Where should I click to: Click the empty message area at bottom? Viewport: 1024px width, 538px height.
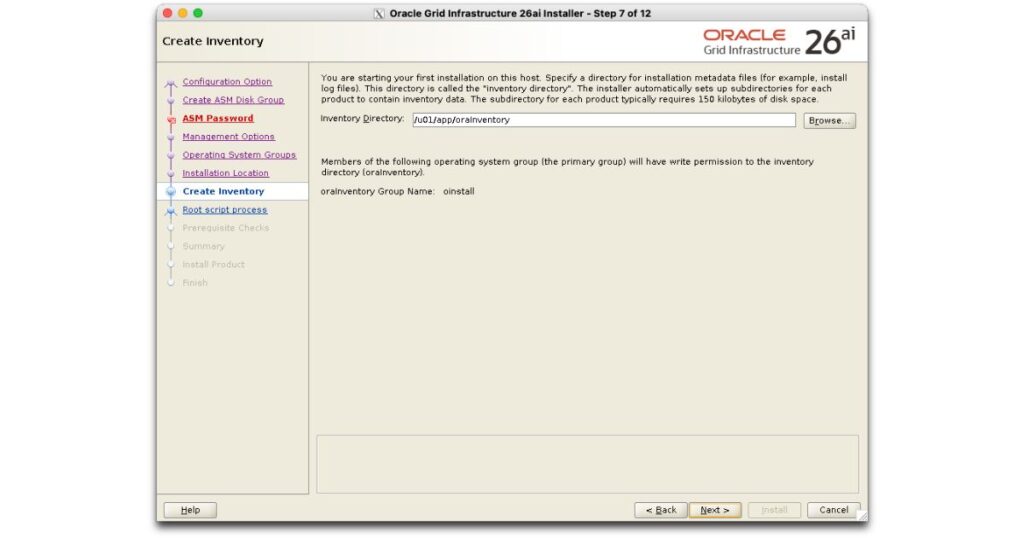point(587,464)
